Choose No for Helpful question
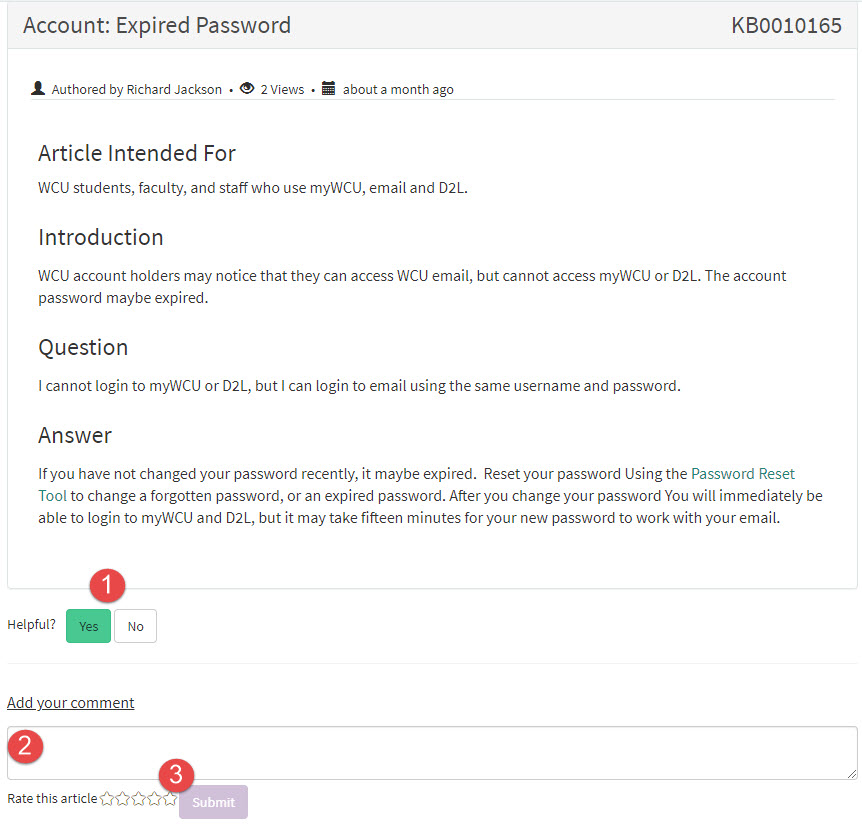This screenshot has height=827, width=862. click(135, 626)
